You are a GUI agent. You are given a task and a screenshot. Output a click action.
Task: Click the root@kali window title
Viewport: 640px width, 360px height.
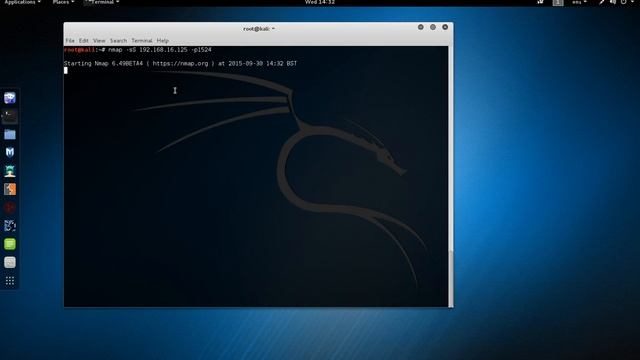click(259, 29)
